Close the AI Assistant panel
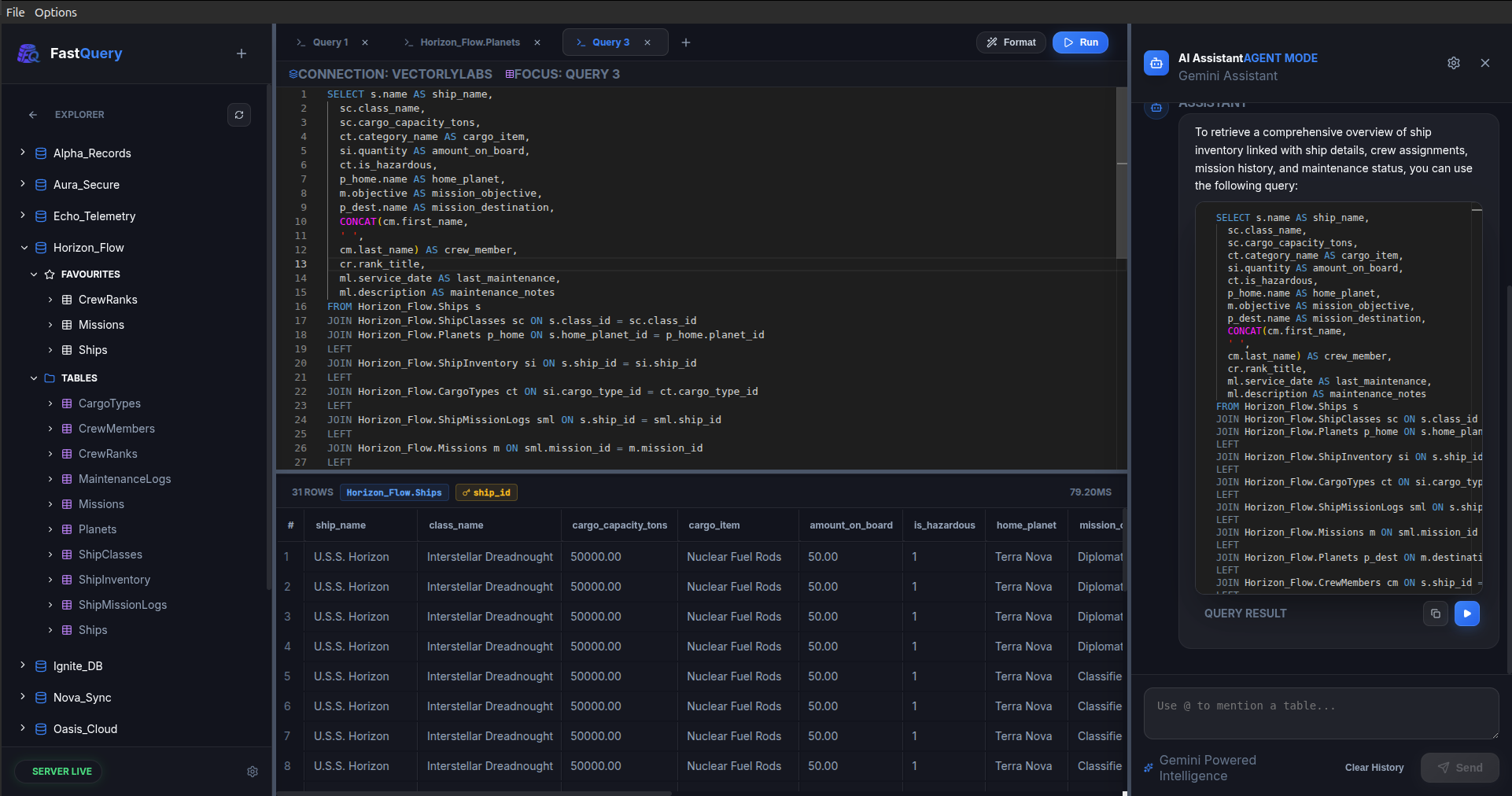 1485,63
